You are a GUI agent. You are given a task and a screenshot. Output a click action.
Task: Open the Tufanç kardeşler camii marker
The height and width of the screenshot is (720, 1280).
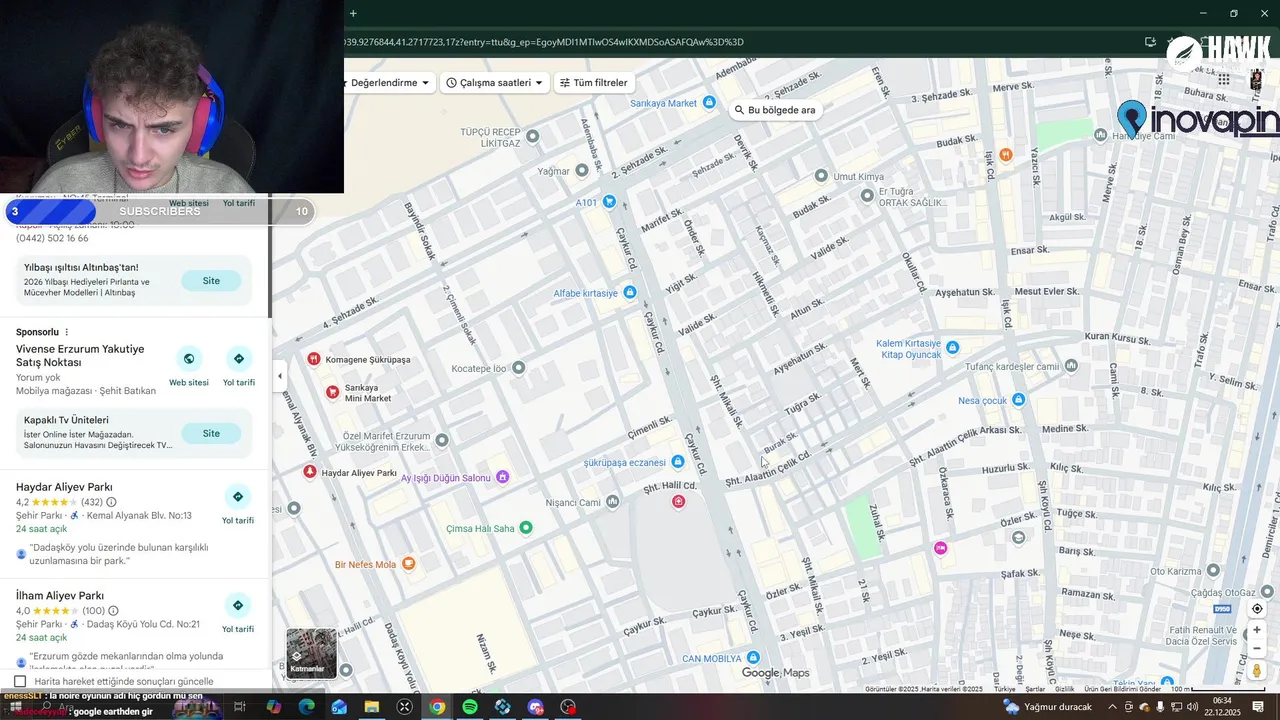(x=1072, y=366)
